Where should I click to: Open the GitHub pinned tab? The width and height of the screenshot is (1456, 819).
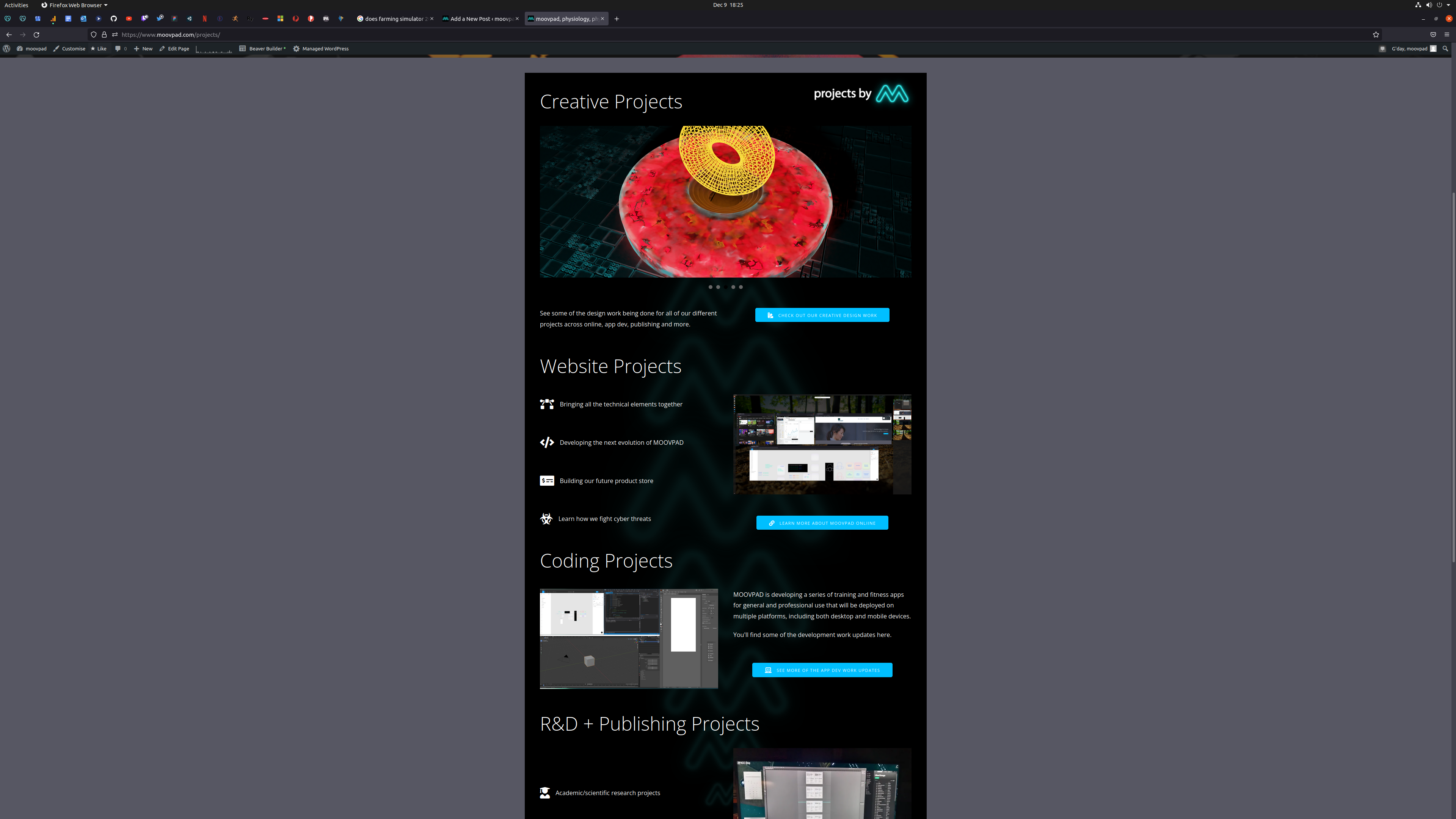pos(114,19)
